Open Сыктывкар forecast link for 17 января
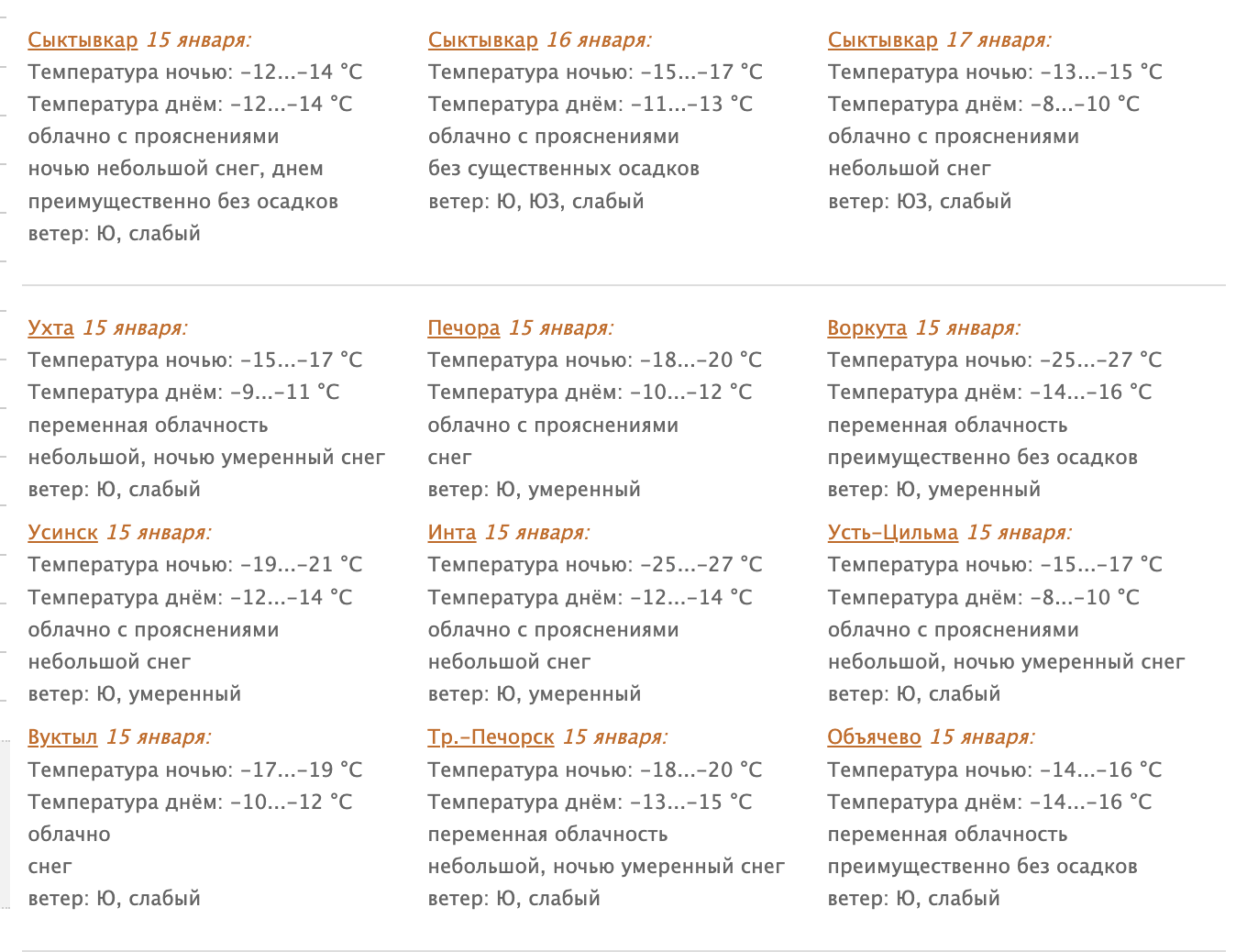The height and width of the screenshot is (952, 1236). [x=882, y=40]
